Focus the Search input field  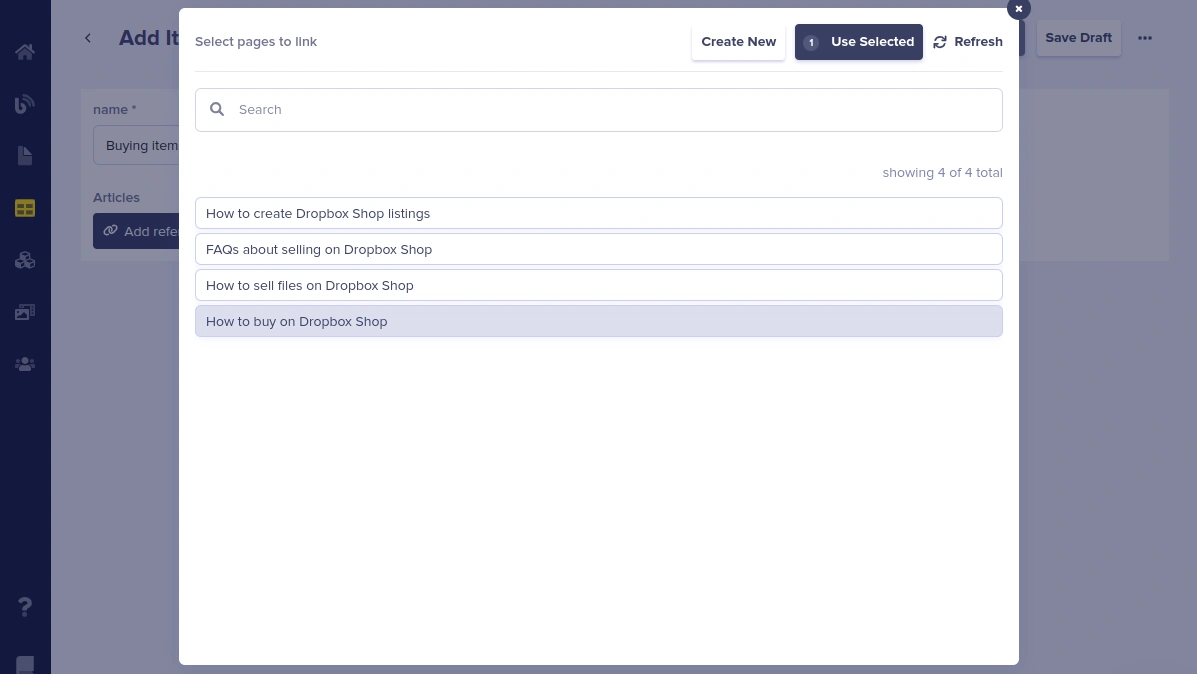point(598,110)
